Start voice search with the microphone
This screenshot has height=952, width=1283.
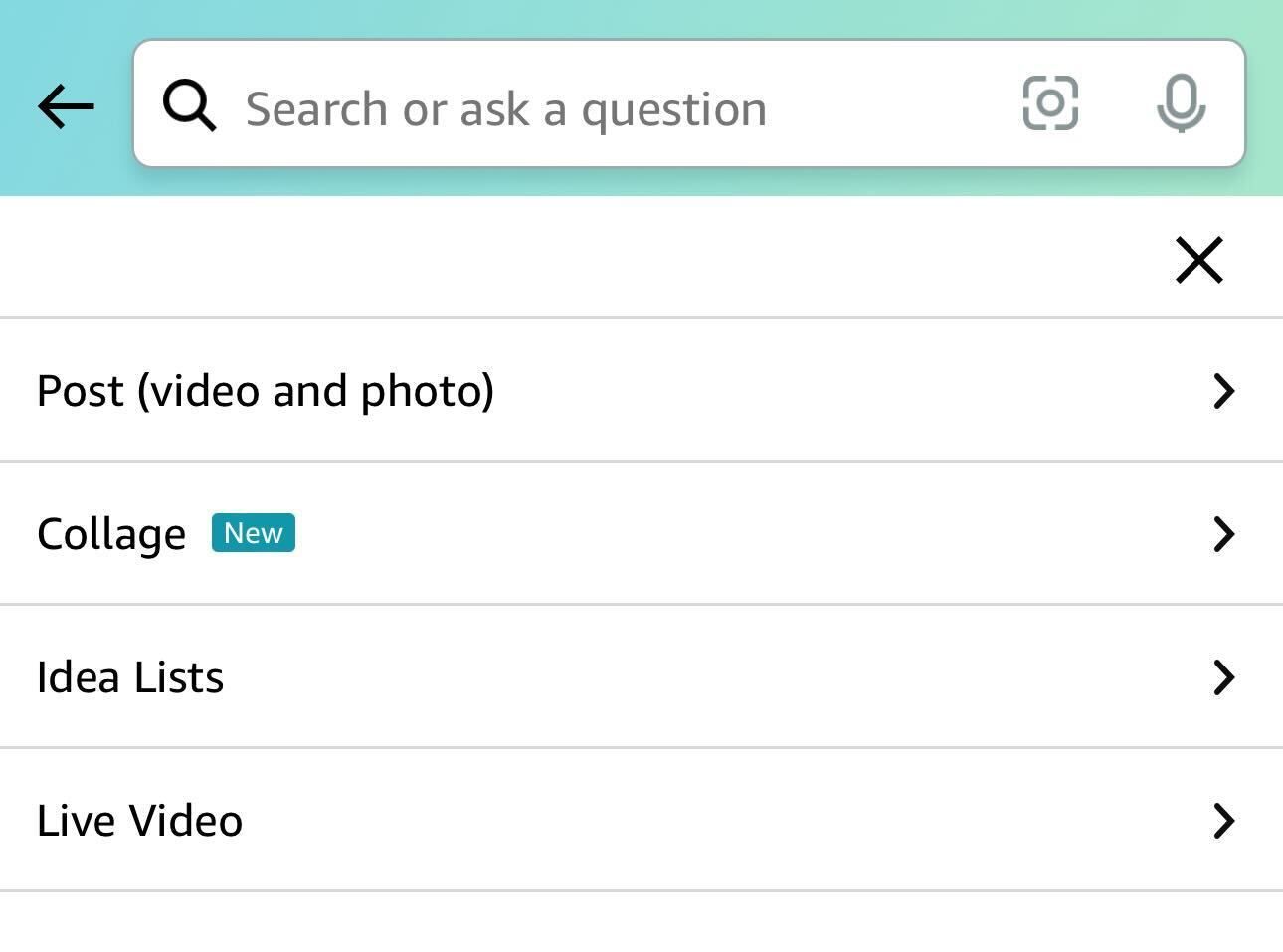pos(1181,103)
